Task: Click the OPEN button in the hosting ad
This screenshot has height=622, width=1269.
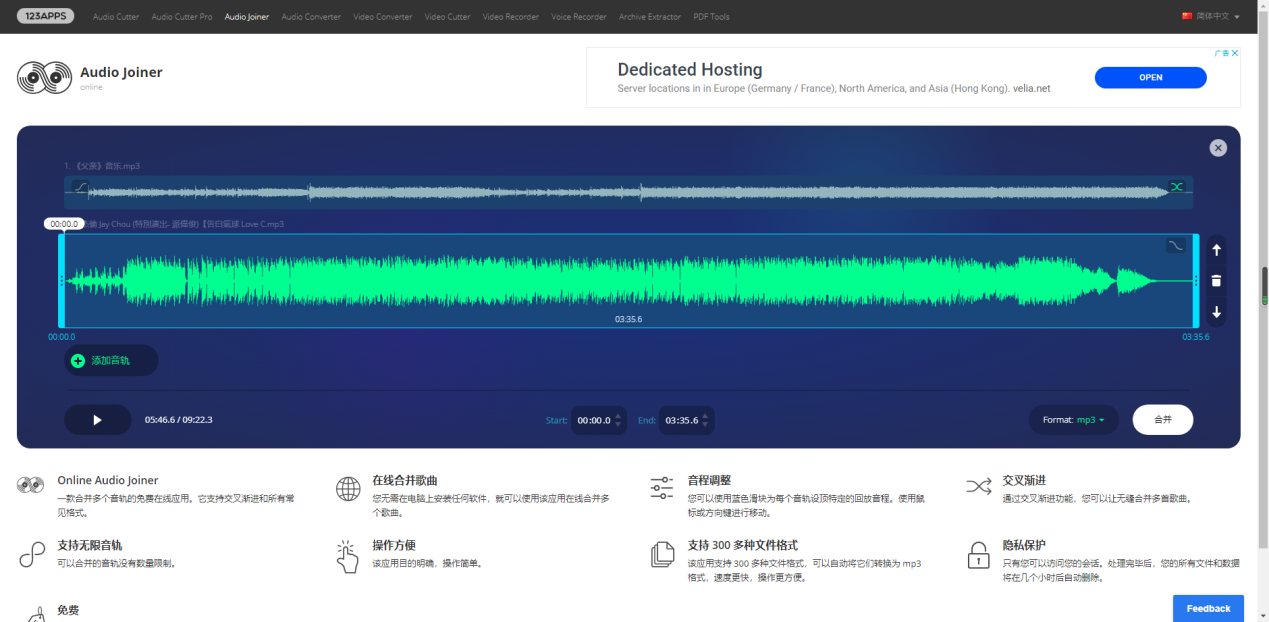Action: tap(1151, 77)
